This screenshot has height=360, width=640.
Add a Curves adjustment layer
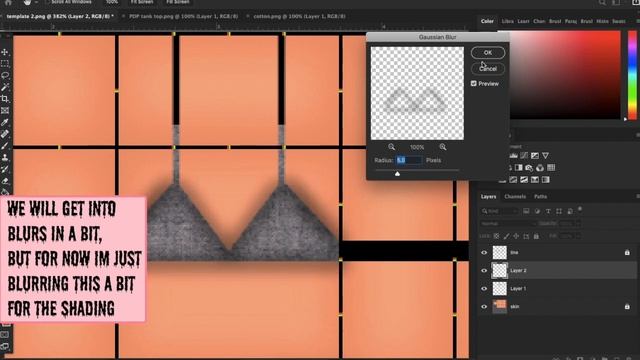click(524, 156)
